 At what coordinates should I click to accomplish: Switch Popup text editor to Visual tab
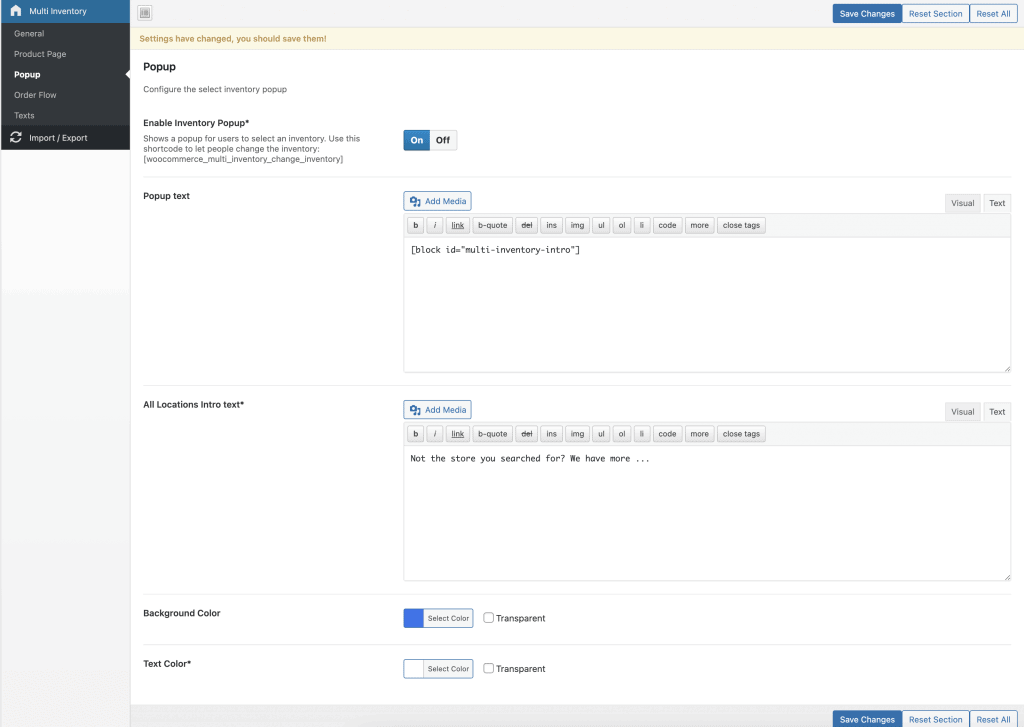tap(962, 203)
